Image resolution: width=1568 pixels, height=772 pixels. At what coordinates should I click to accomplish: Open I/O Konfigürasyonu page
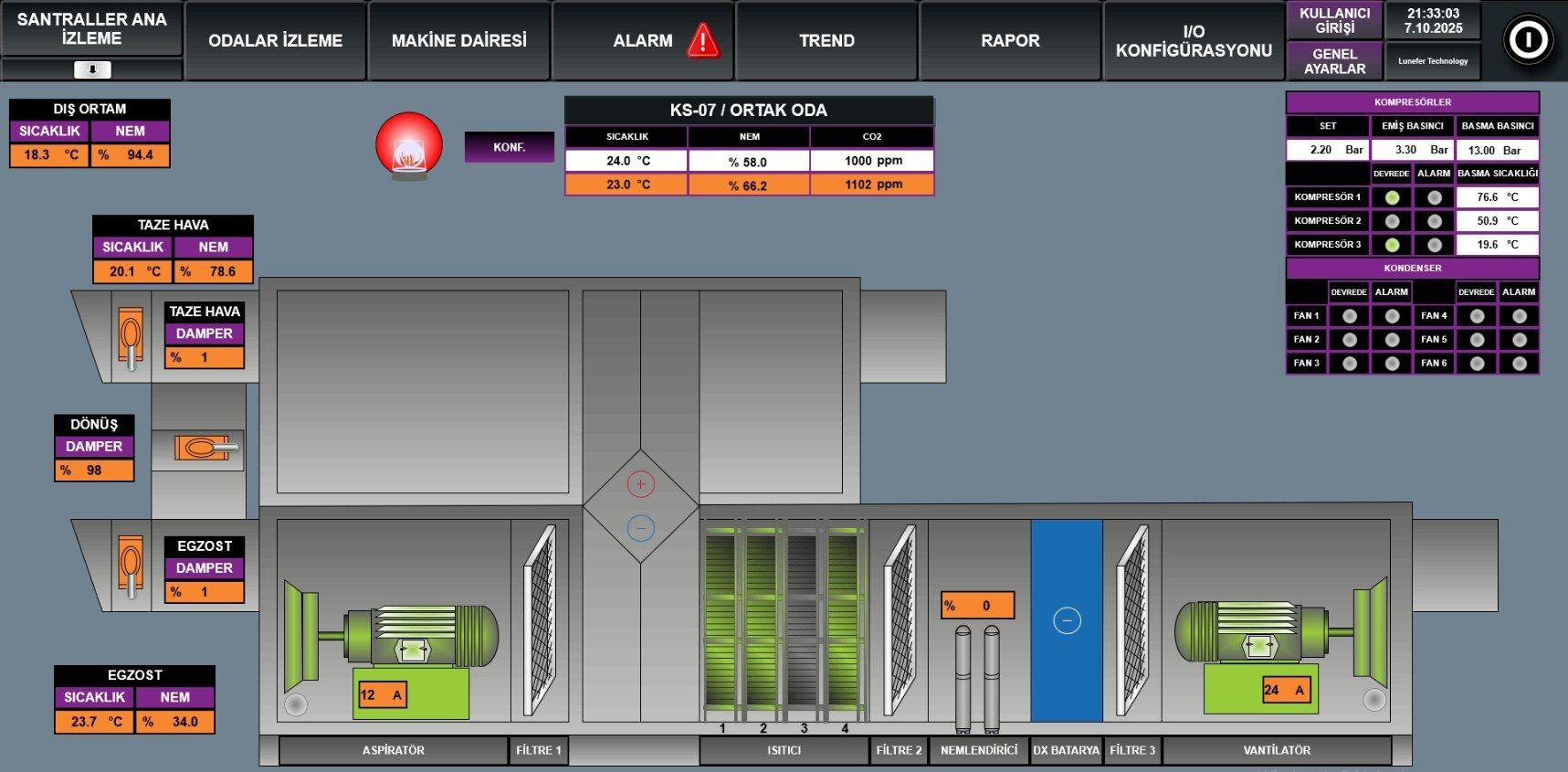pos(1194,41)
